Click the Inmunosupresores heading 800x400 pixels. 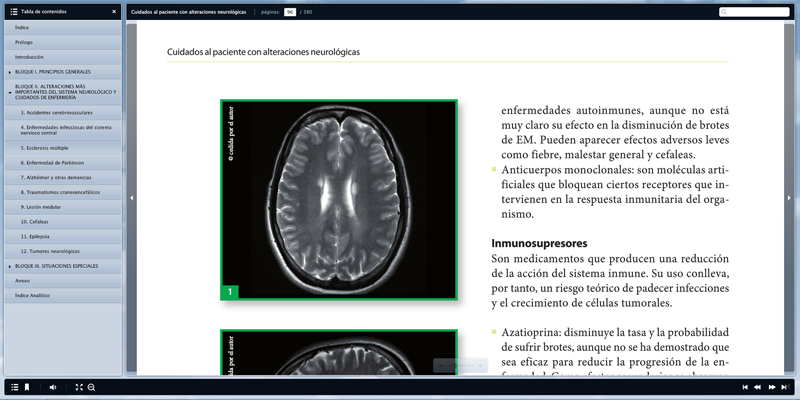pyautogui.click(x=539, y=243)
